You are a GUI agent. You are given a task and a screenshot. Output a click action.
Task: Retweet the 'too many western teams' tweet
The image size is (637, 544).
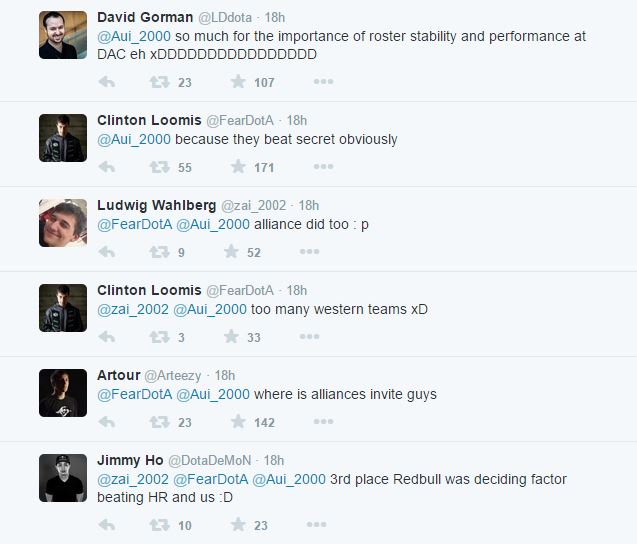(159, 337)
